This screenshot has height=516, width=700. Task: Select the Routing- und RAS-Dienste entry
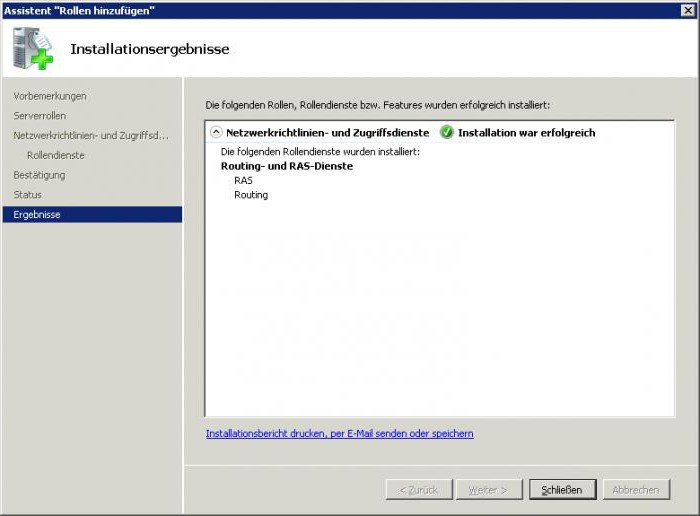pos(286,166)
